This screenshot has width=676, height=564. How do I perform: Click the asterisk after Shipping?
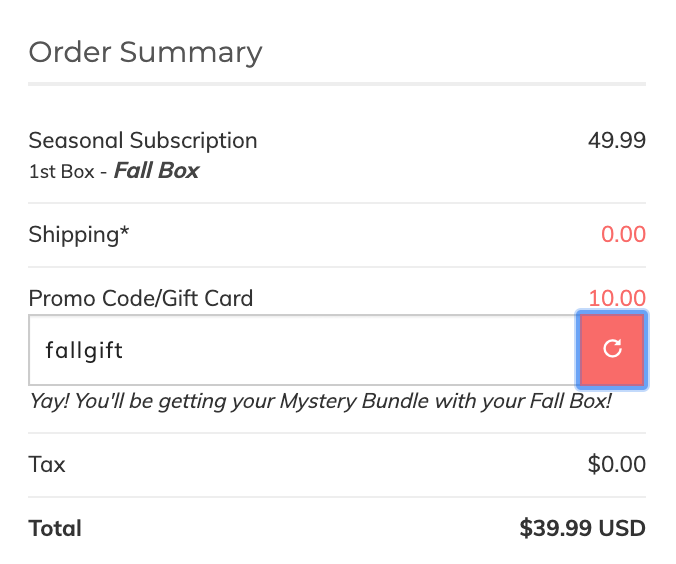[124, 230]
